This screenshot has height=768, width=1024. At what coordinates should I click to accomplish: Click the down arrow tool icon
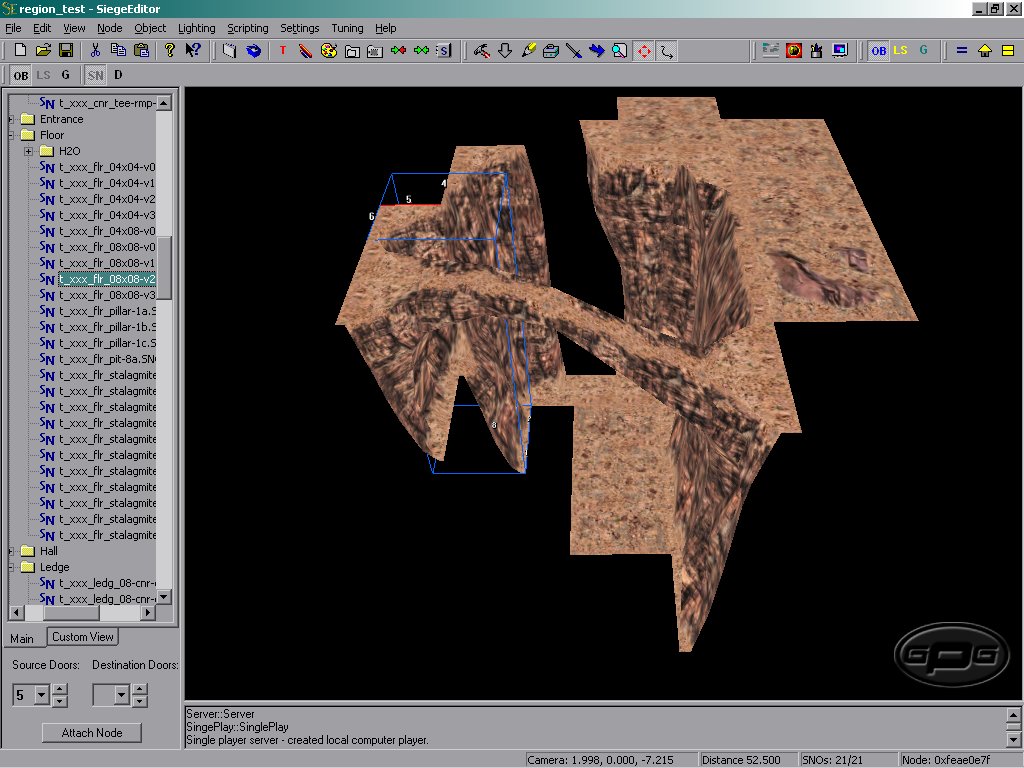[x=505, y=50]
